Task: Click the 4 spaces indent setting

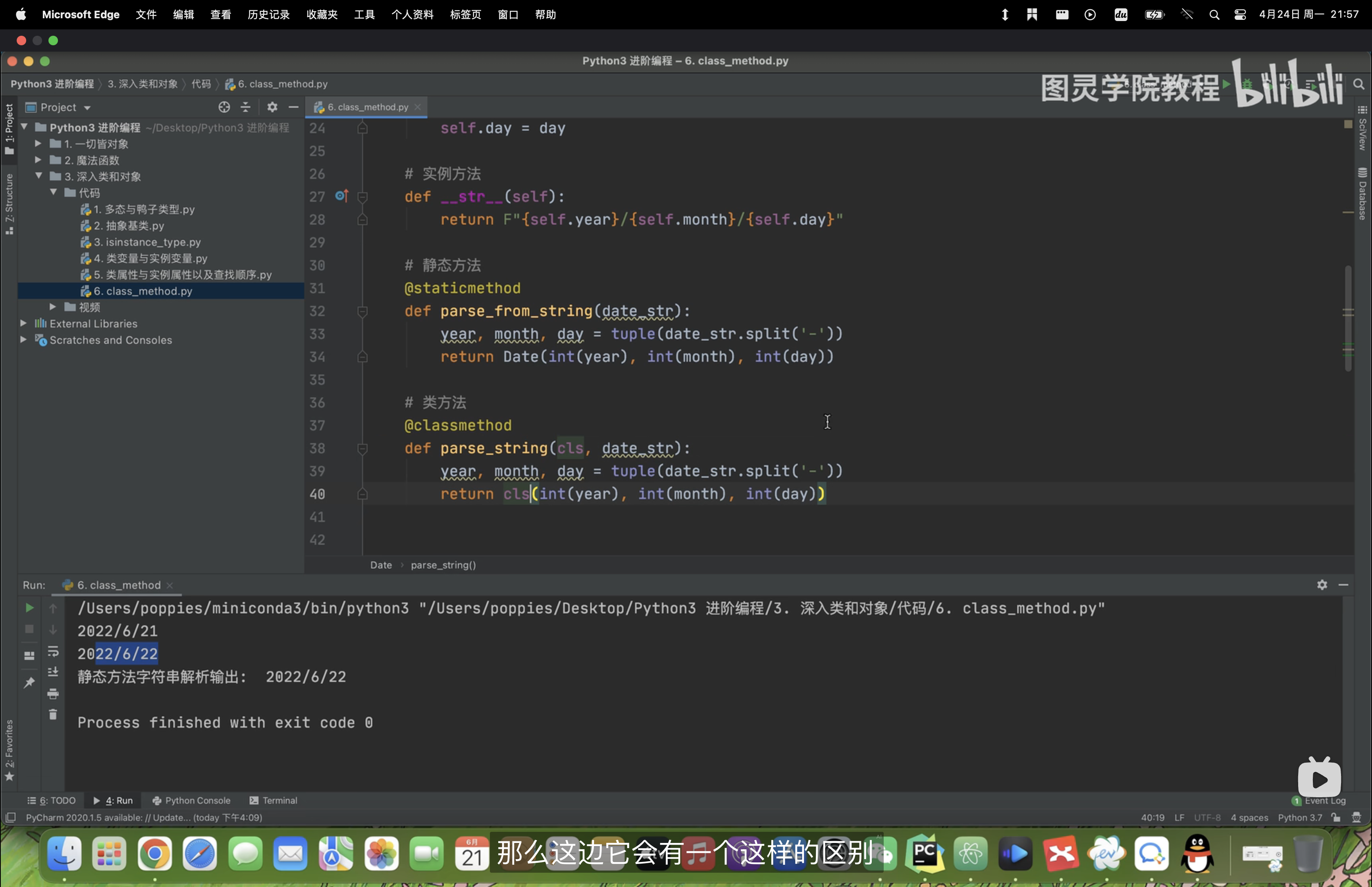Action: 1249,818
